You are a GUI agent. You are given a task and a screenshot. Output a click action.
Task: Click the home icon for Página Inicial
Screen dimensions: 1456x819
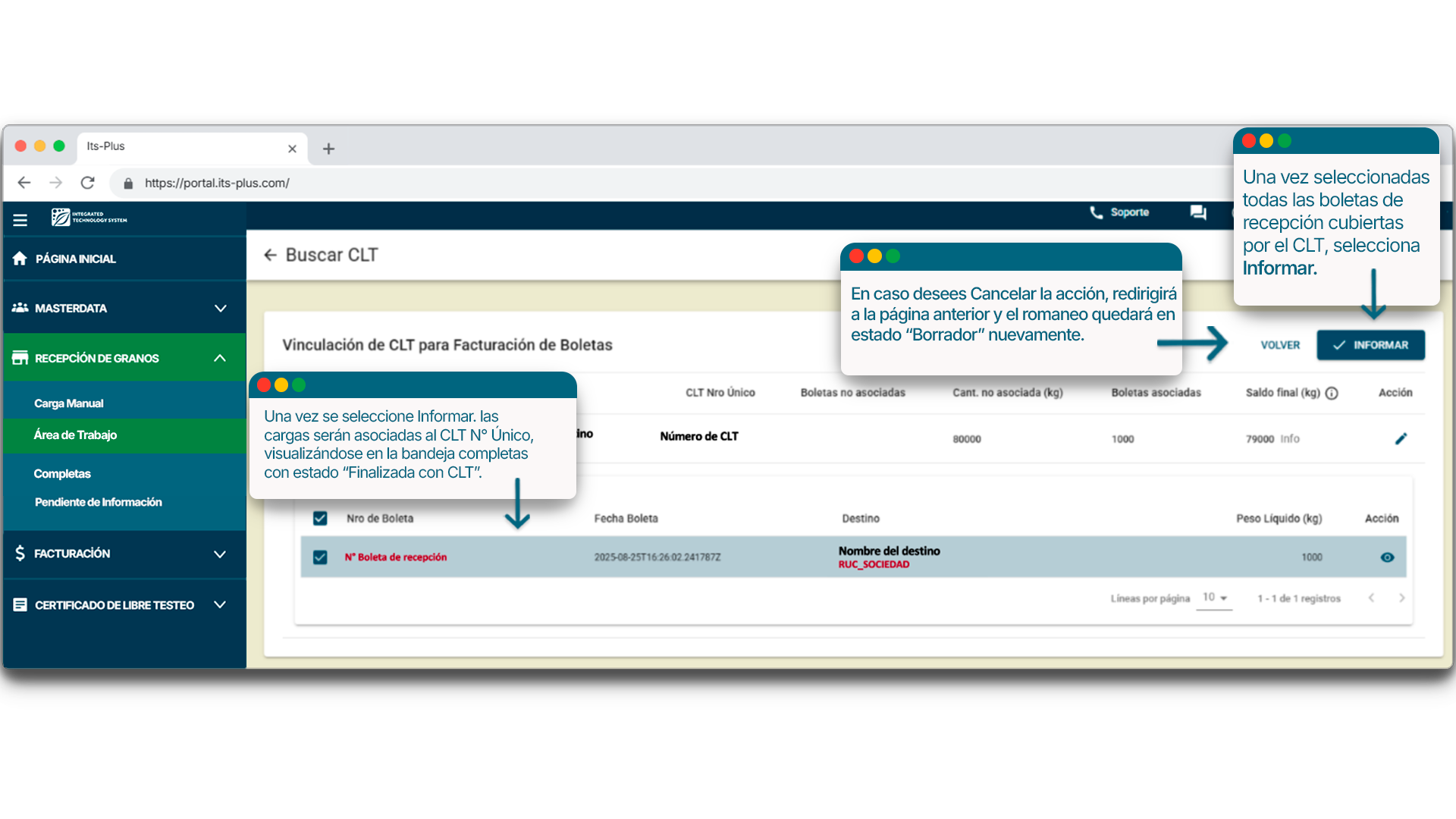[x=20, y=259]
